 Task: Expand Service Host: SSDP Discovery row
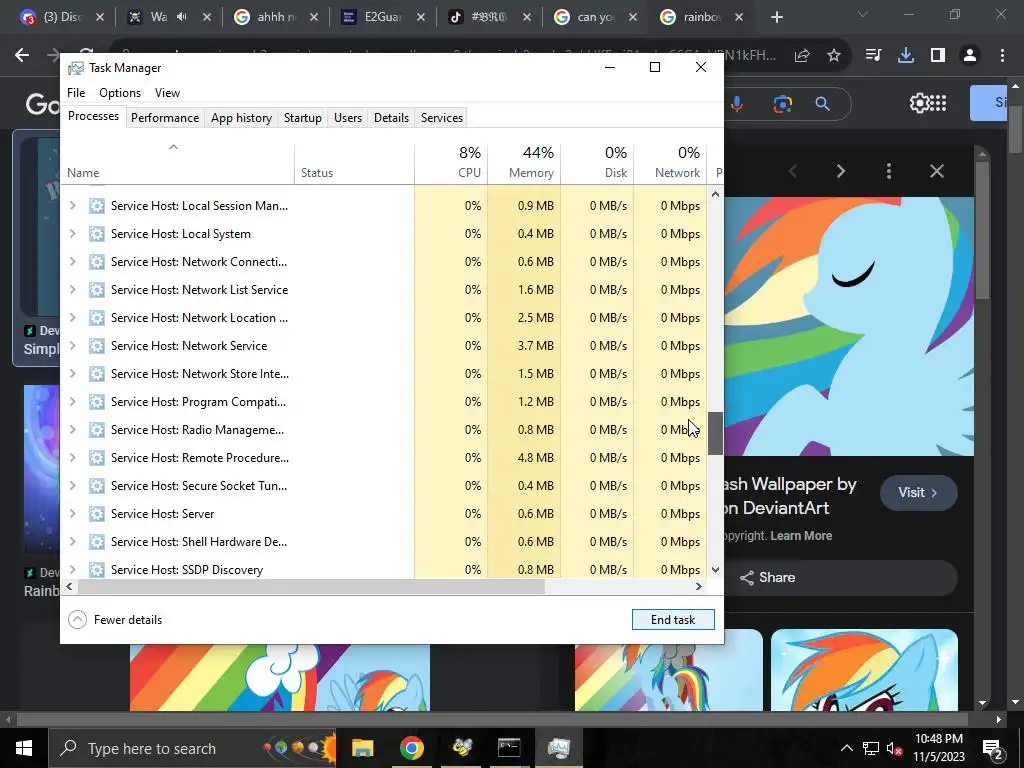[72, 569]
